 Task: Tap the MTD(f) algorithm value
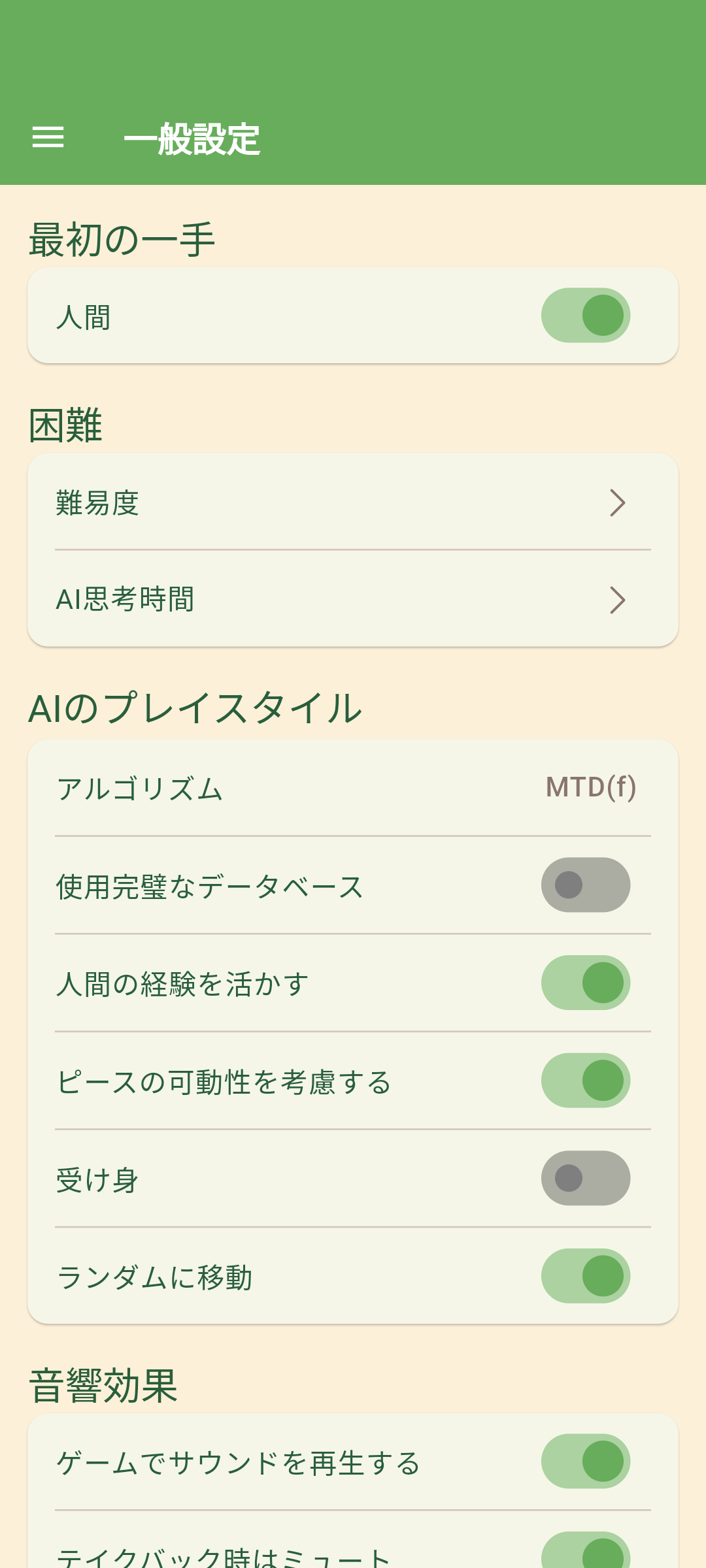[x=590, y=787]
